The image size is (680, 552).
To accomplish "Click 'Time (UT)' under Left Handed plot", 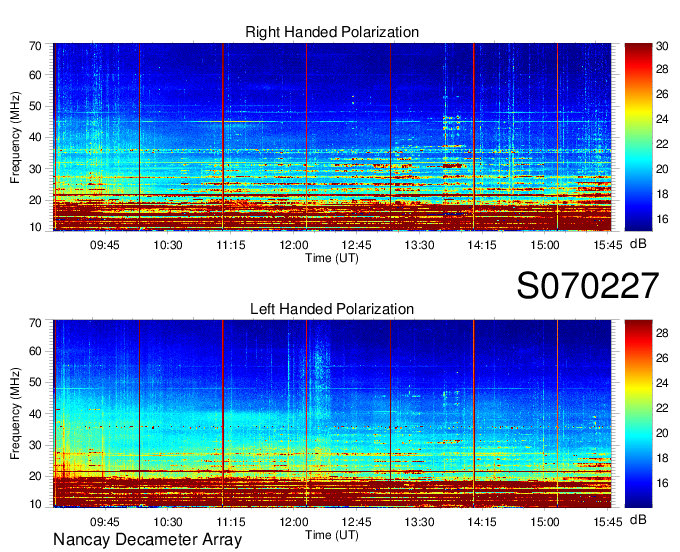I will coord(332,535).
